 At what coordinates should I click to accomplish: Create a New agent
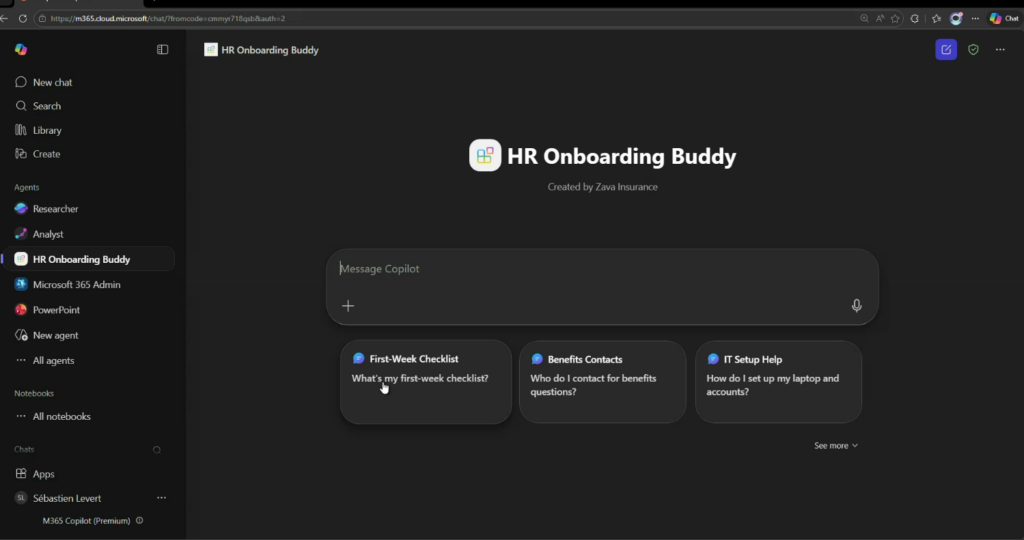coord(55,335)
